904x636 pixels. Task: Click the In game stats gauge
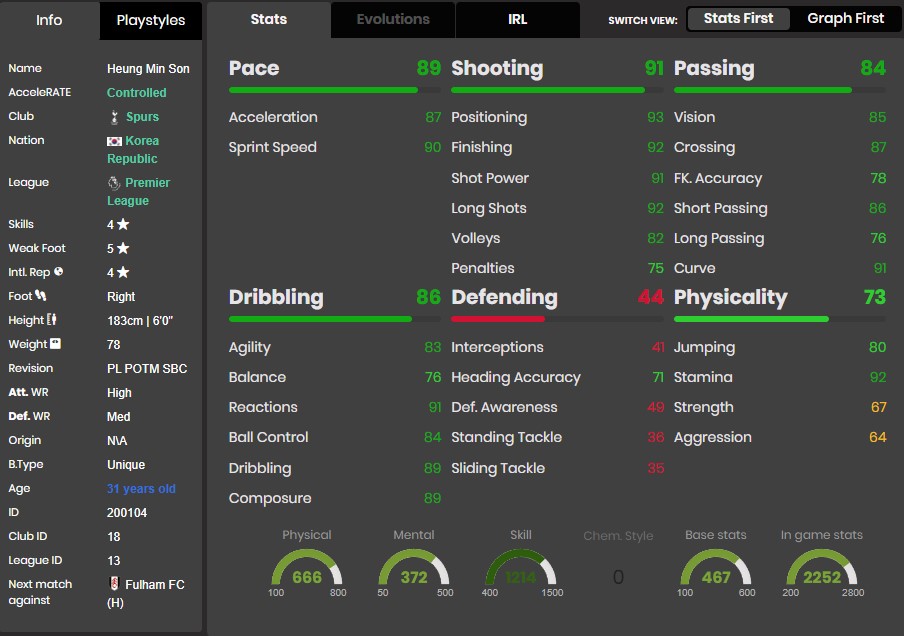[x=821, y=571]
